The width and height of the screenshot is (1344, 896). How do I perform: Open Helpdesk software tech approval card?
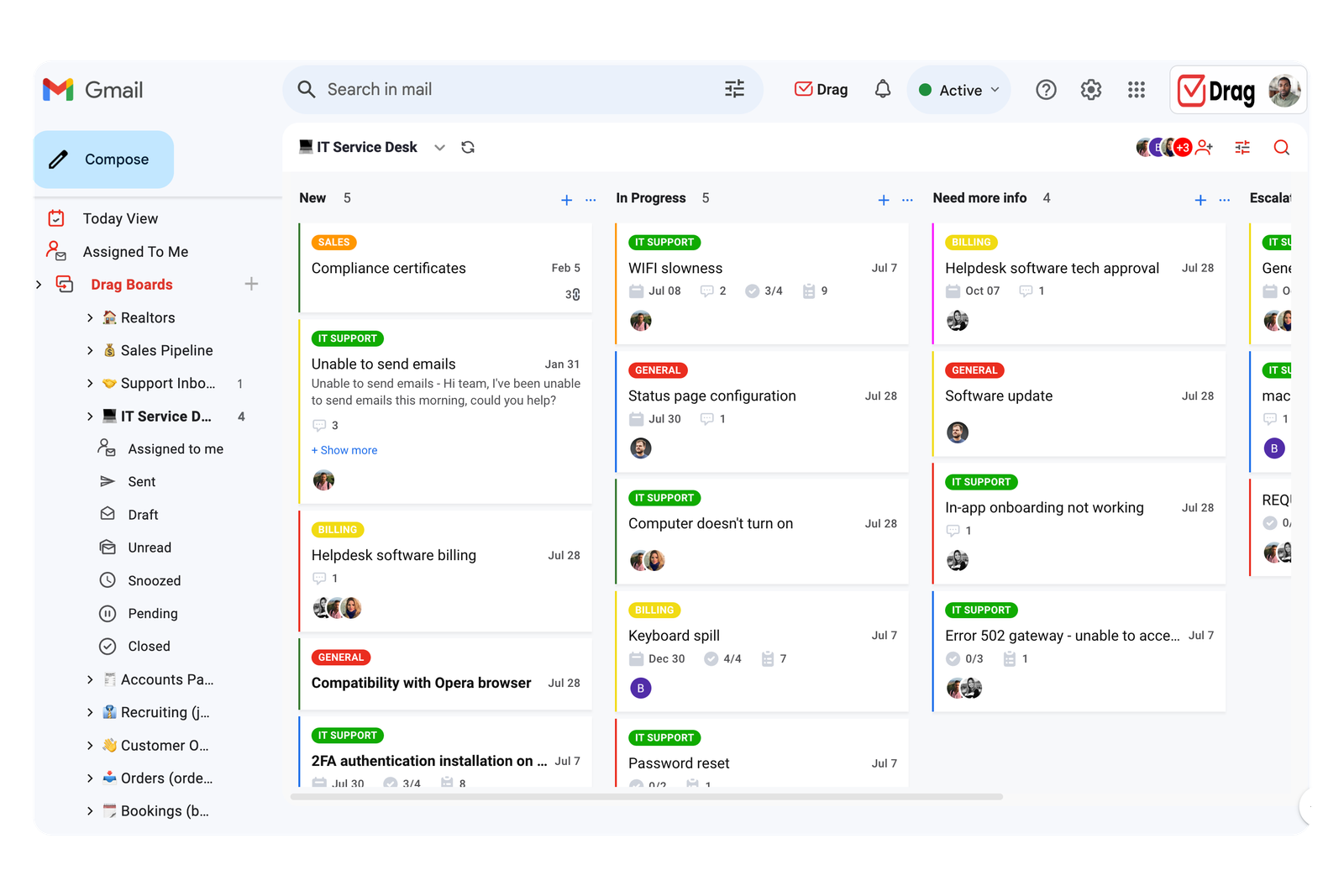[x=1079, y=284]
